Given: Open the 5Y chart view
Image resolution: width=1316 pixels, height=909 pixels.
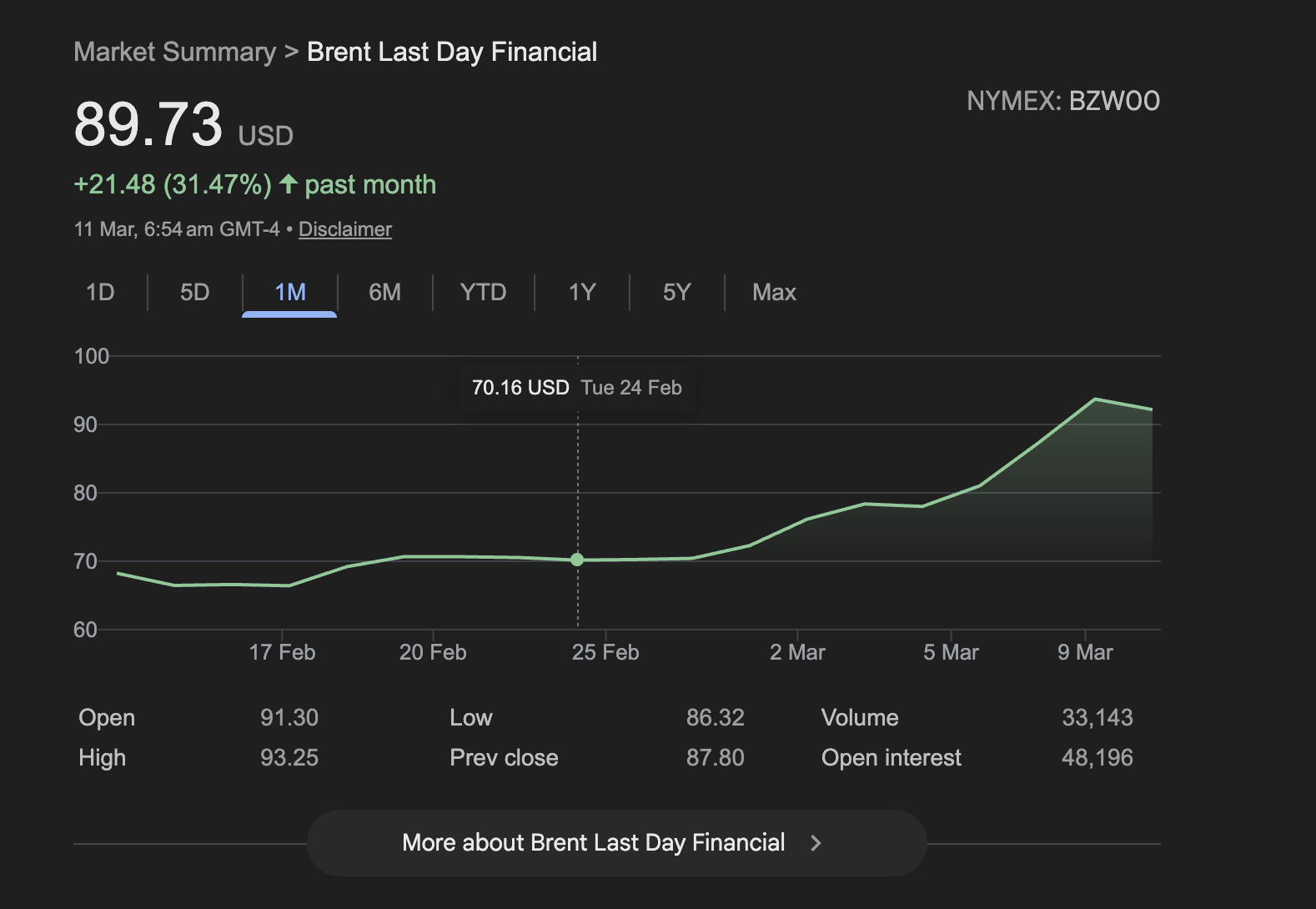Looking at the screenshot, I should (x=676, y=293).
